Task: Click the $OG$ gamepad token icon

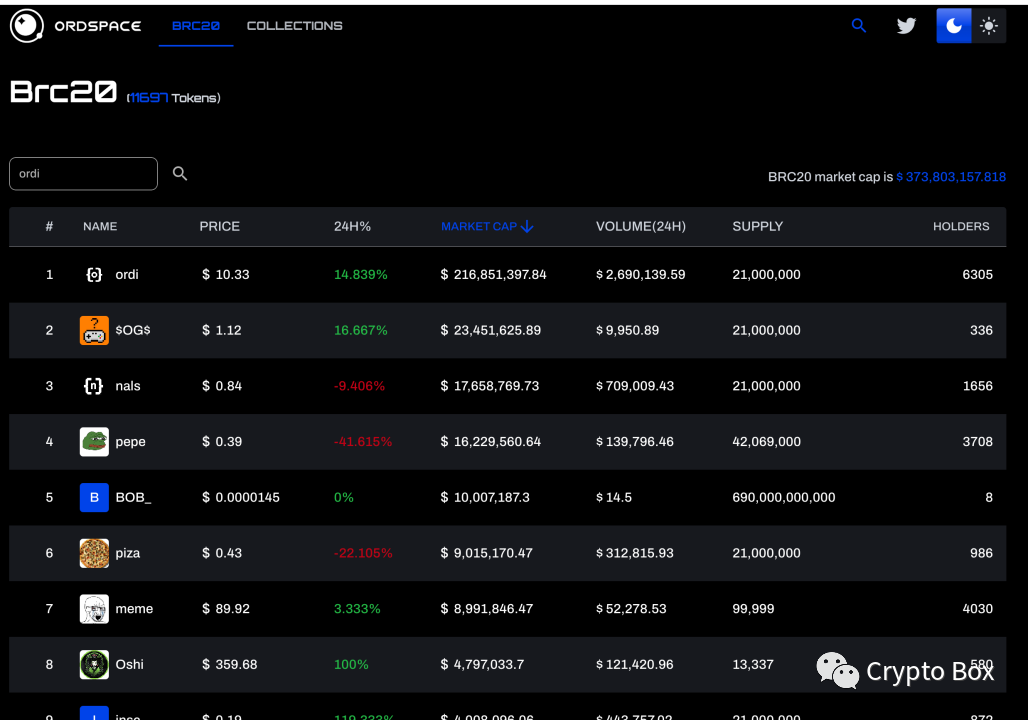Action: (x=94, y=330)
